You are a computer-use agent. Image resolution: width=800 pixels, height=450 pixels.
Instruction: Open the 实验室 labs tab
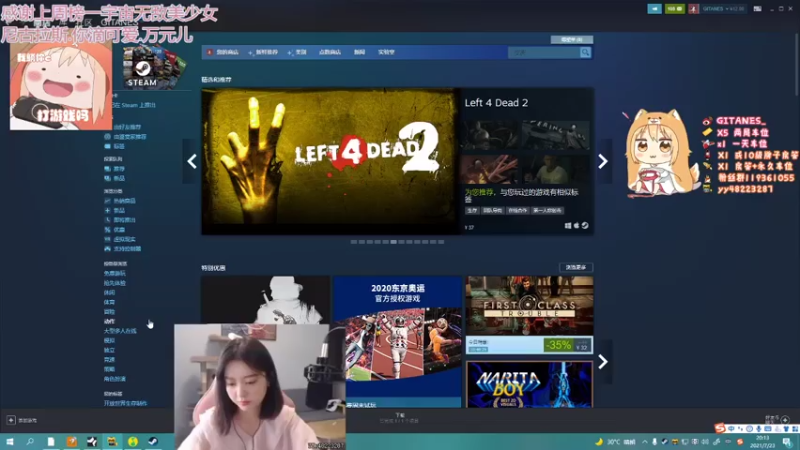coord(386,52)
